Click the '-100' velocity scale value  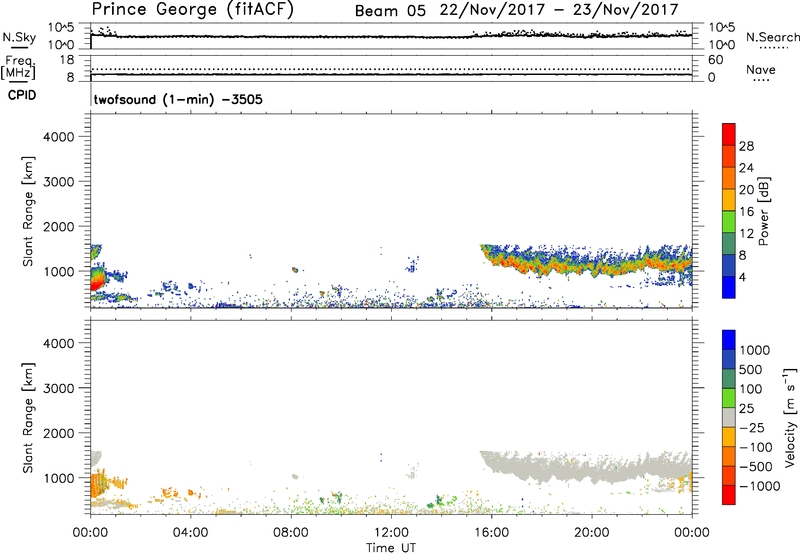756,447
